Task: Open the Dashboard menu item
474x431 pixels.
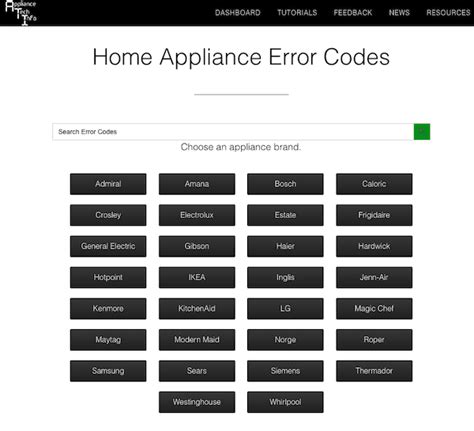Action: [238, 13]
